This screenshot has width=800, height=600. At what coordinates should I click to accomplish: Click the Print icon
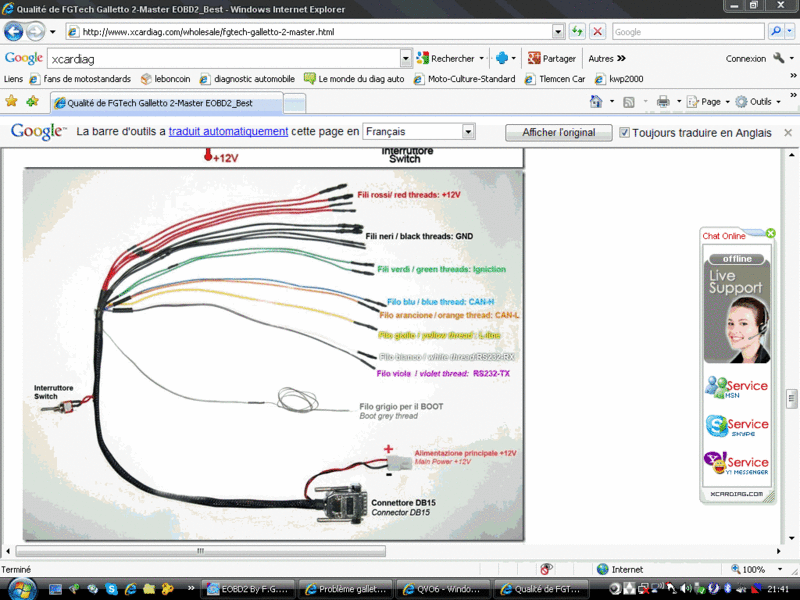point(663,102)
